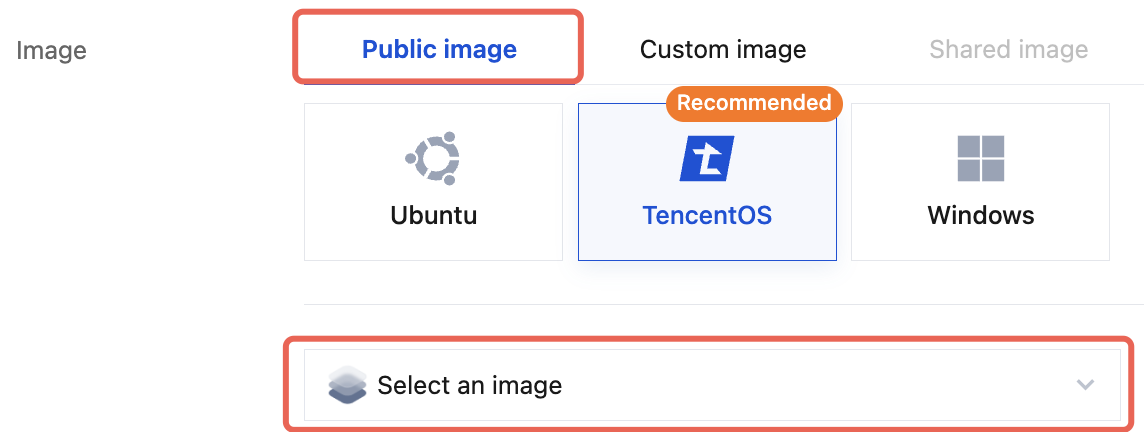Click the layered stack icon in image selector
The height and width of the screenshot is (432, 1144).
(x=347, y=385)
